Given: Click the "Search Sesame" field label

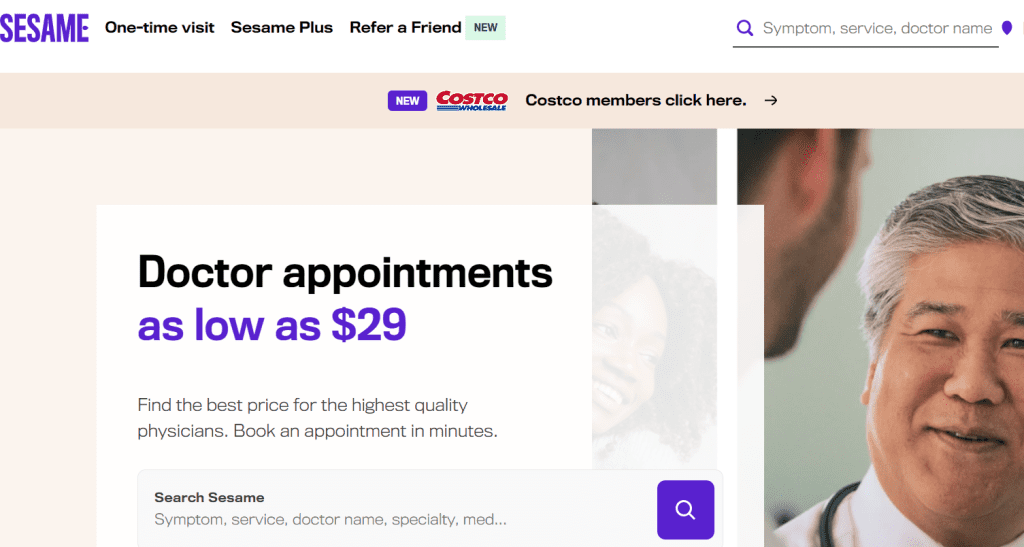Looking at the screenshot, I should tap(209, 497).
